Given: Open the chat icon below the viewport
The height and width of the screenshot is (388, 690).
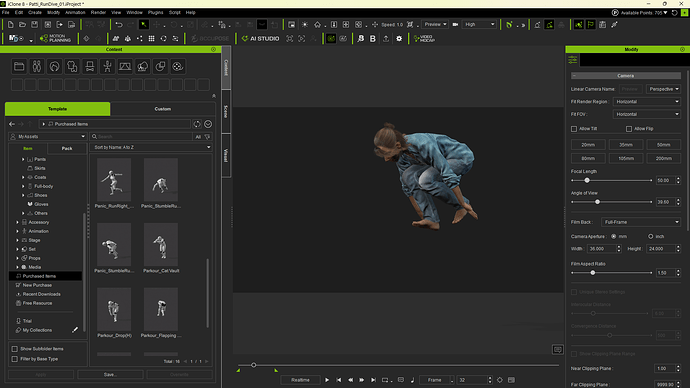Looking at the screenshot, I should point(558,350).
